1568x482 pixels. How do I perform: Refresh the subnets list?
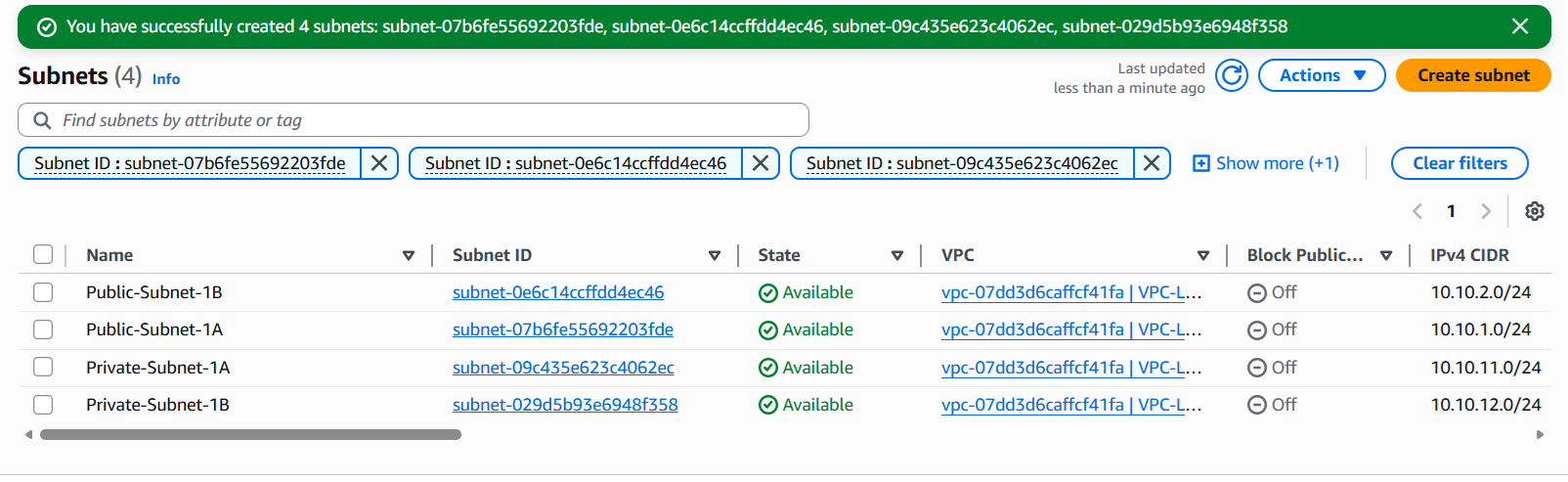tap(1232, 75)
